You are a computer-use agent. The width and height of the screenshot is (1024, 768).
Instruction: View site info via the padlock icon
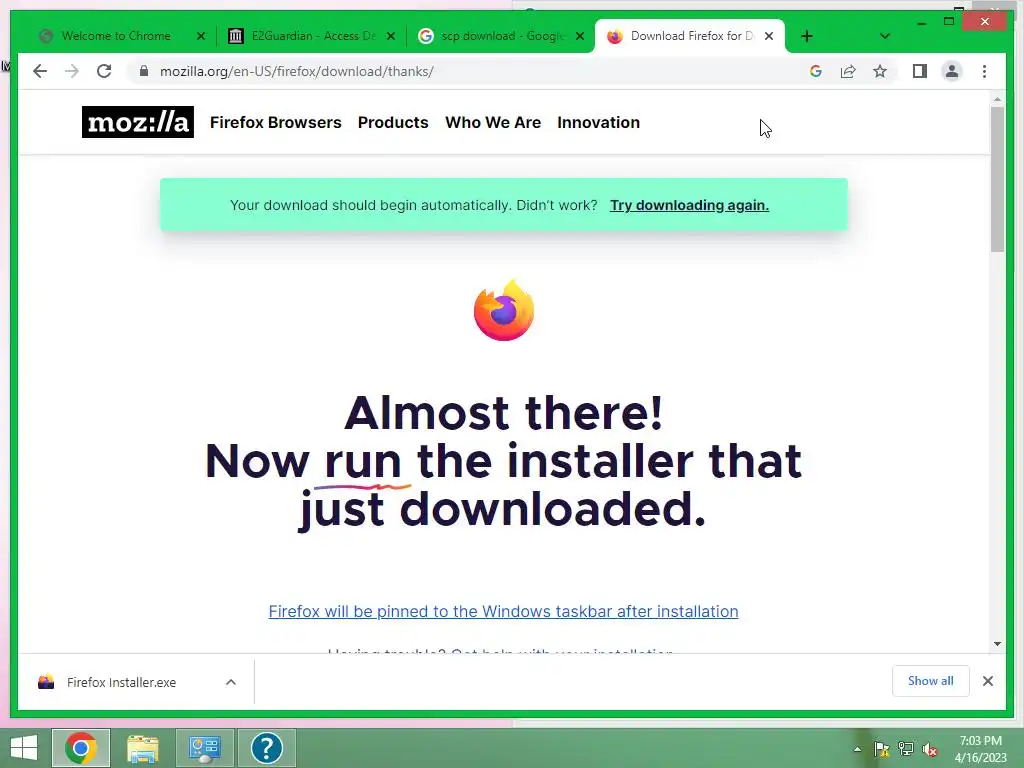144,71
